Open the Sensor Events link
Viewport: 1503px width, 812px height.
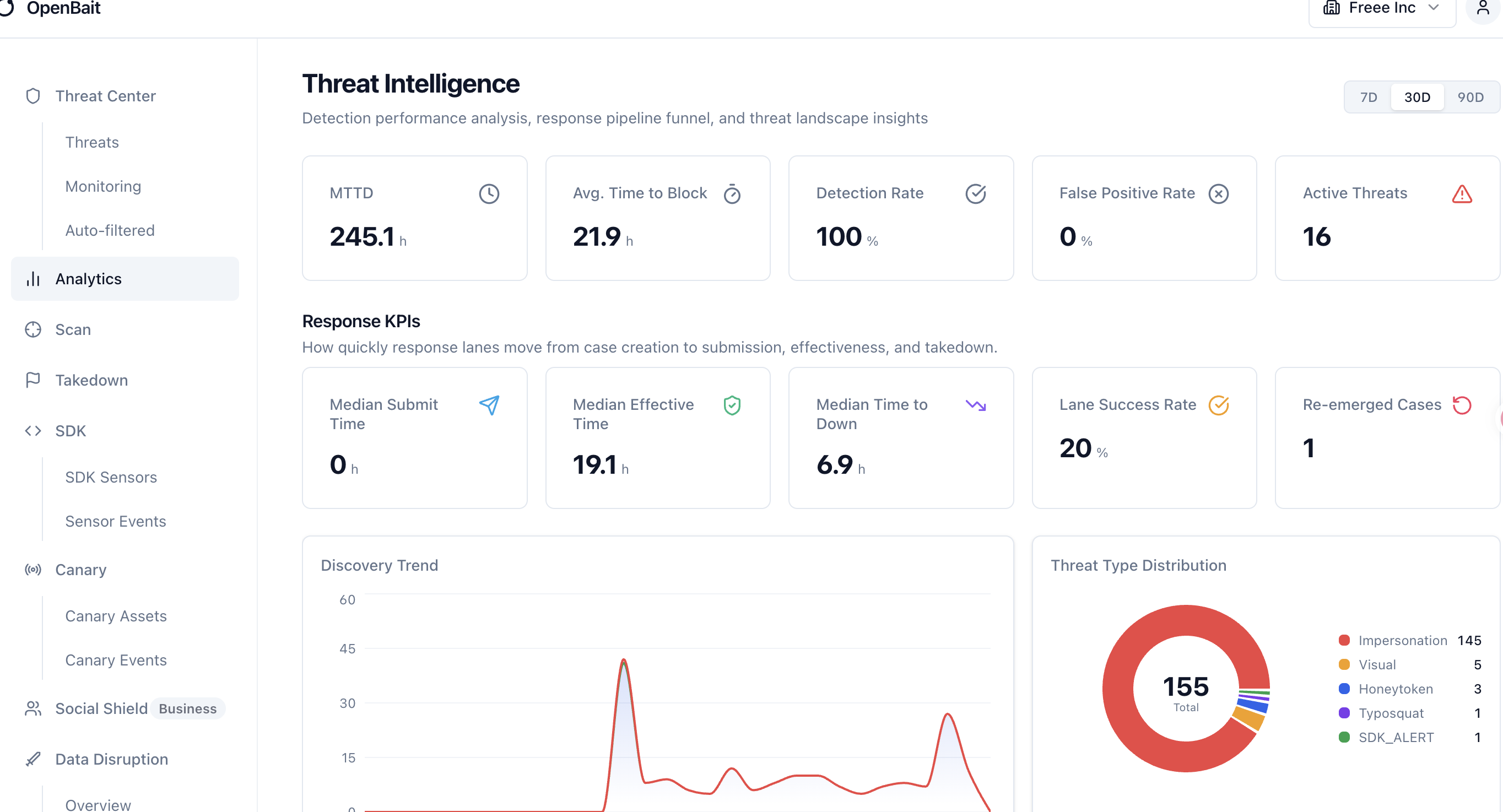[x=116, y=522]
